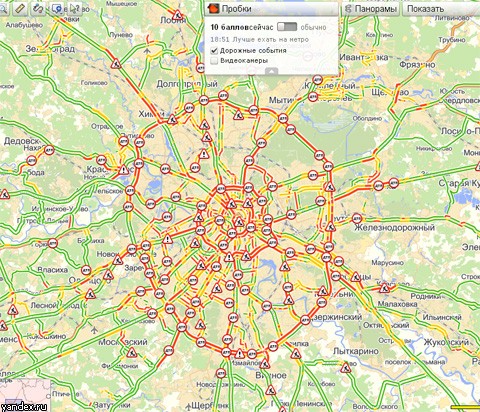Click the roadworks sign near Московский

(132, 352)
